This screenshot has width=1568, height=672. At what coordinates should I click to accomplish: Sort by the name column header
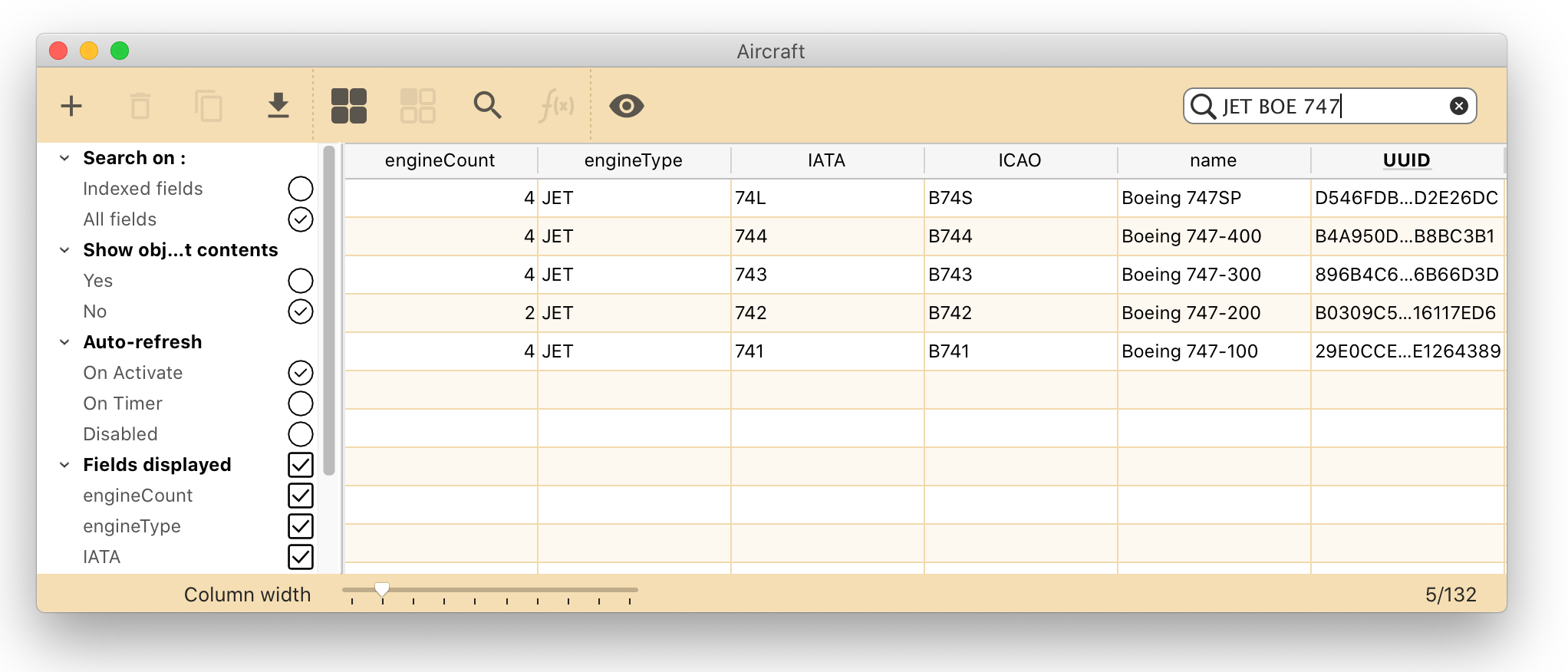pos(1214,160)
